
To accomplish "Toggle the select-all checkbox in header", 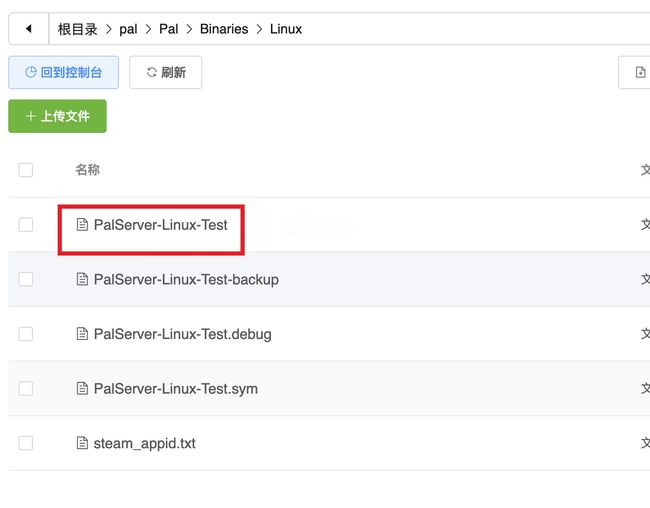I will click(x=26, y=170).
